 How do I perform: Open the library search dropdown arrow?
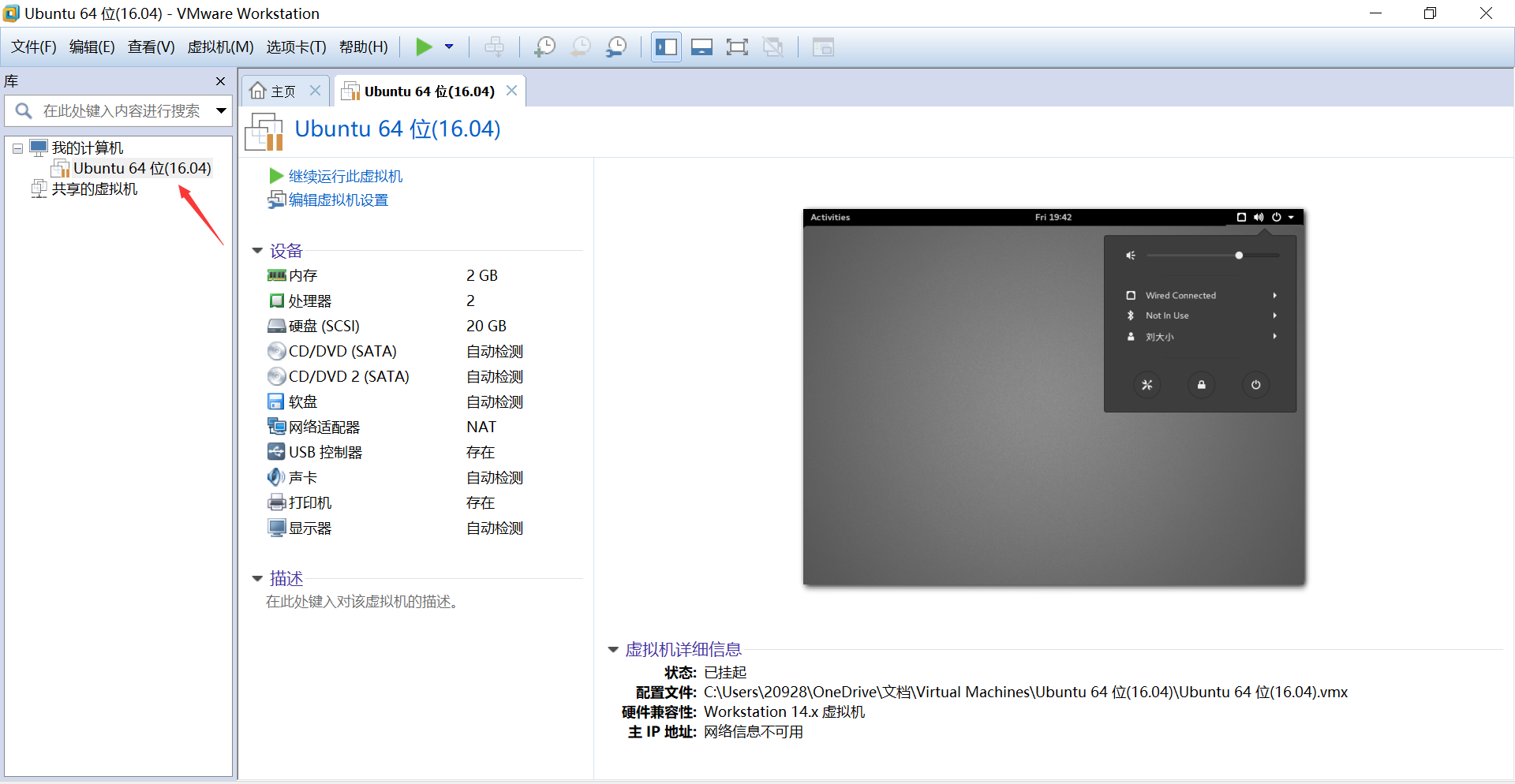point(222,111)
